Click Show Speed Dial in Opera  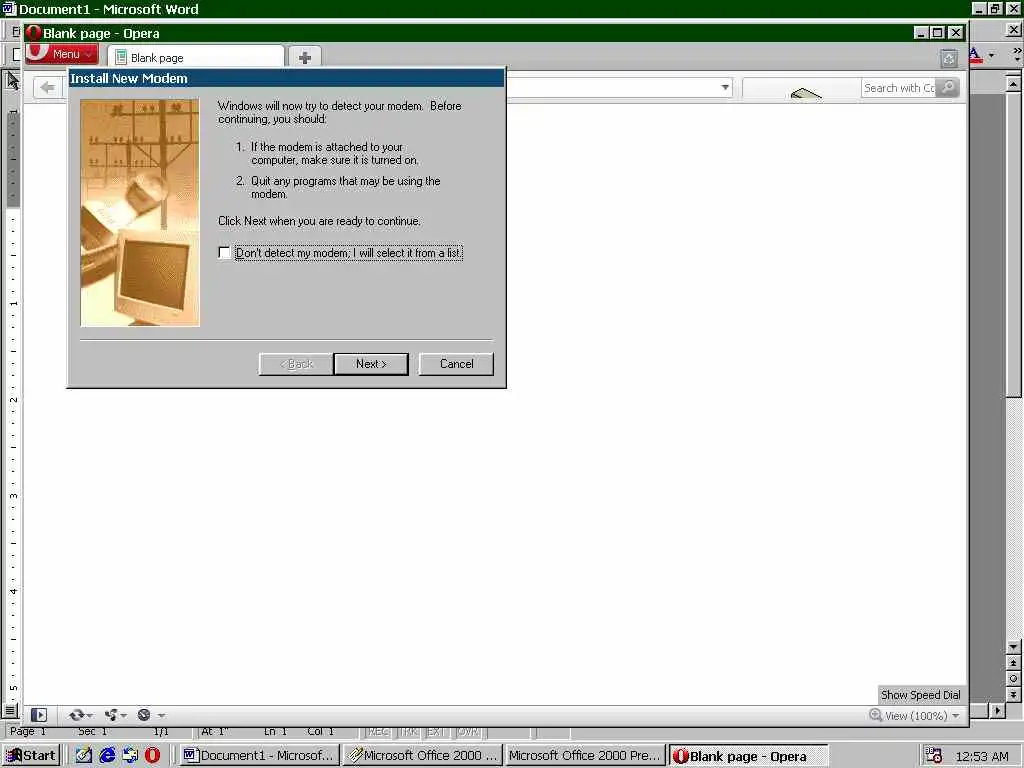[x=920, y=695]
